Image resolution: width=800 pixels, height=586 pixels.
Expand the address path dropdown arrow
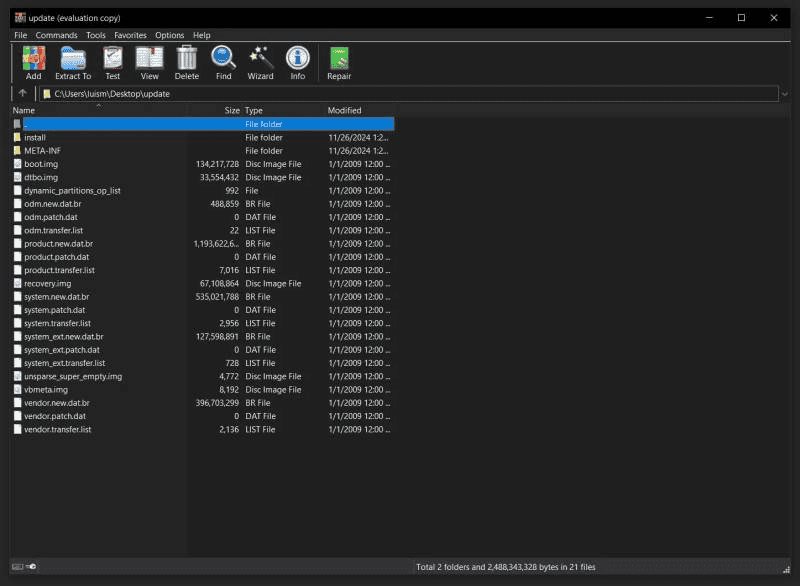point(785,94)
